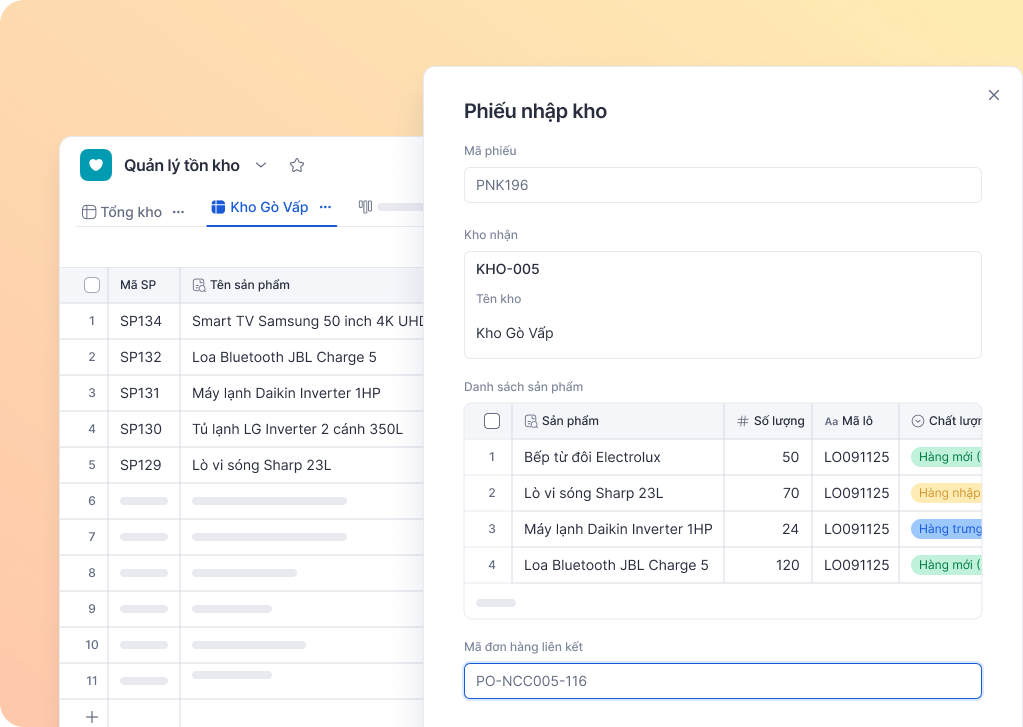
Task: Open the Hàng mới tag in Bếp từ row
Action: [x=947, y=457]
